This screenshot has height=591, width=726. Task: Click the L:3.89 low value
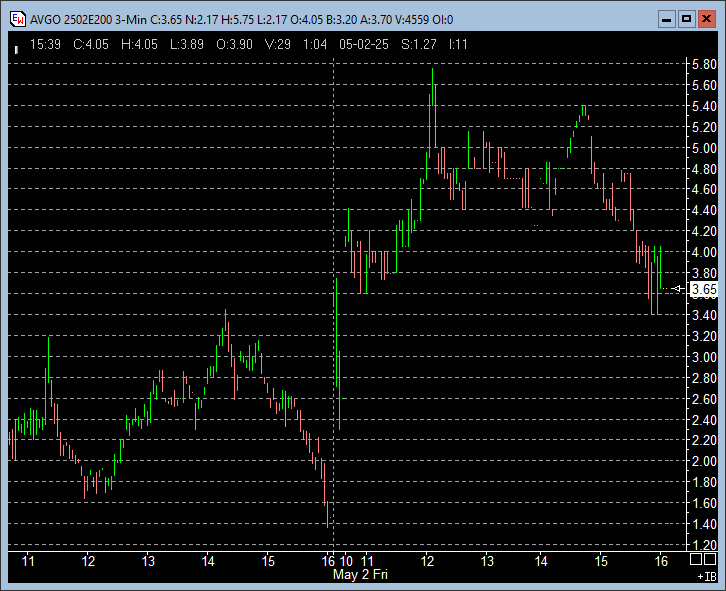187,44
